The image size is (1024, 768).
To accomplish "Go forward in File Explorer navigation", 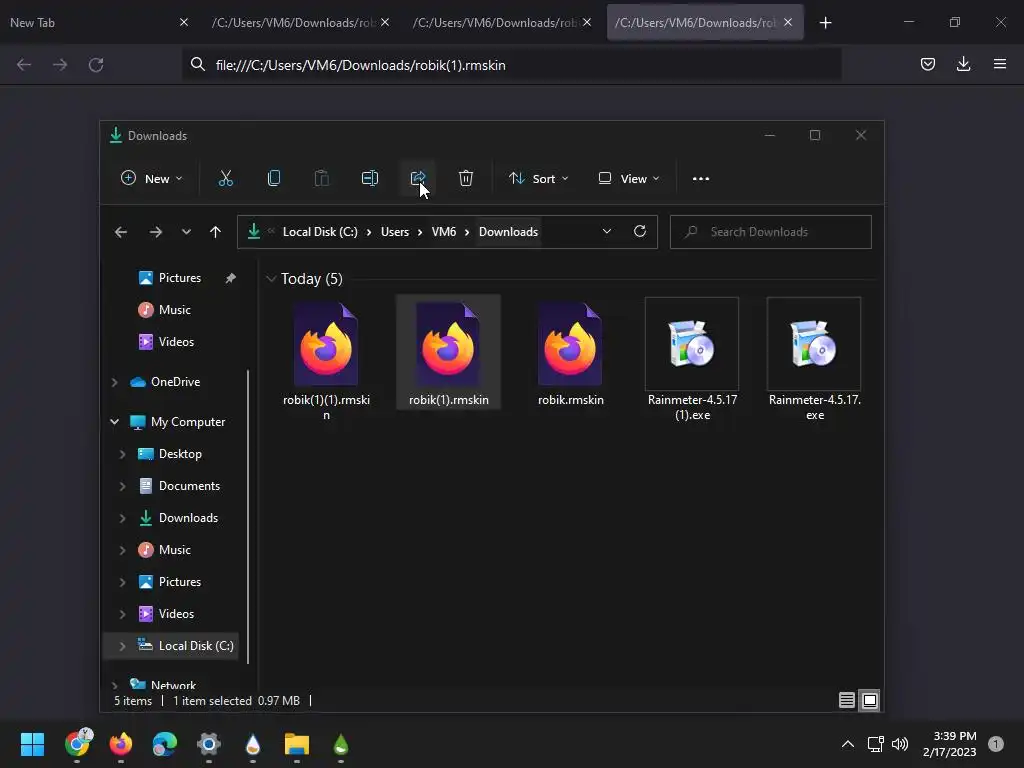I will [x=155, y=232].
